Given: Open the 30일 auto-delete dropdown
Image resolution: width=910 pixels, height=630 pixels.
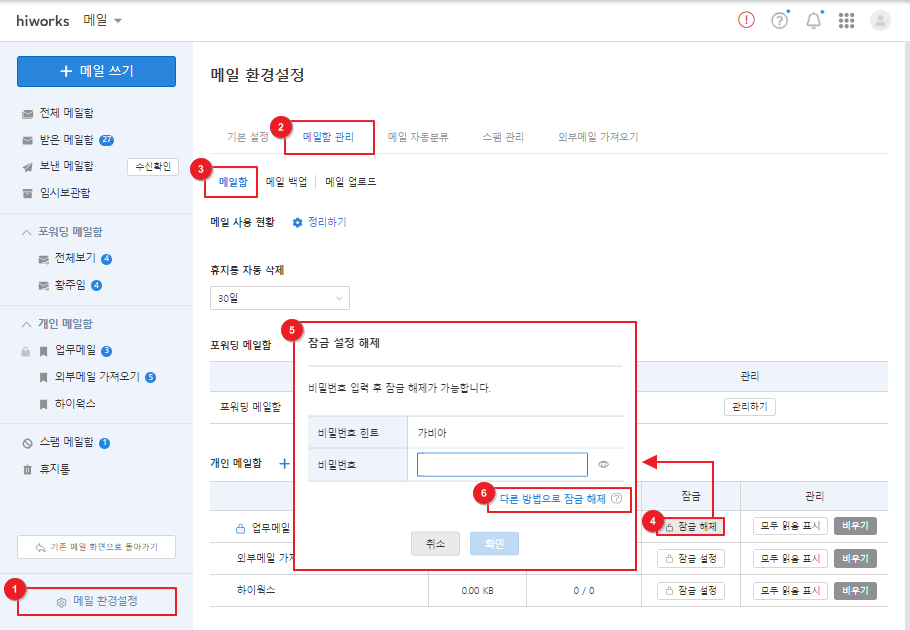Looking at the screenshot, I should click(x=280, y=298).
